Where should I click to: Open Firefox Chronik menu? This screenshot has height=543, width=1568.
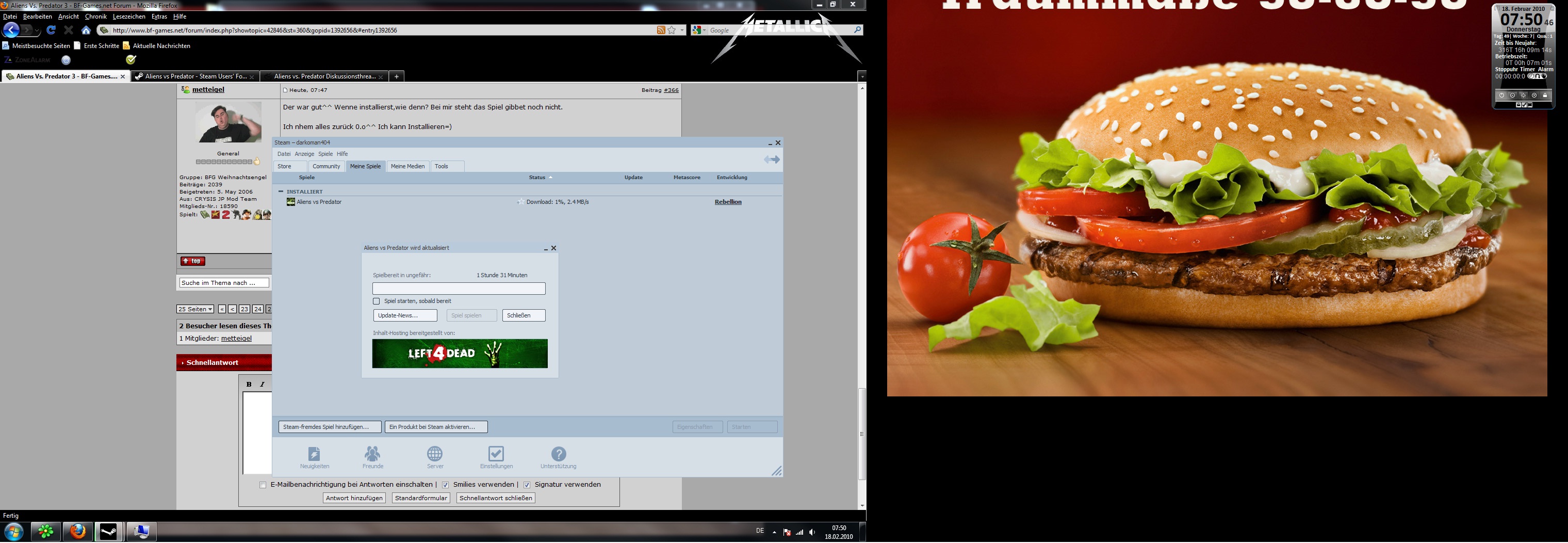coord(95,17)
